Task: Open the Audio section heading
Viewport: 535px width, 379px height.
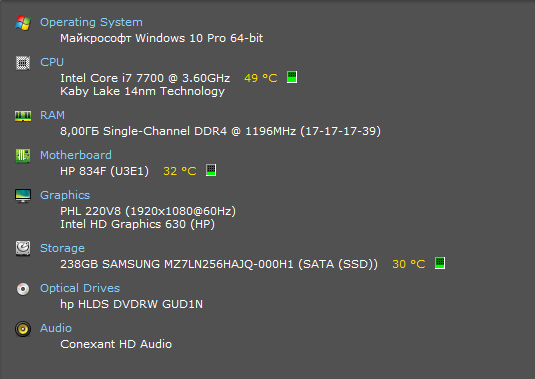Action: pyautogui.click(x=56, y=328)
